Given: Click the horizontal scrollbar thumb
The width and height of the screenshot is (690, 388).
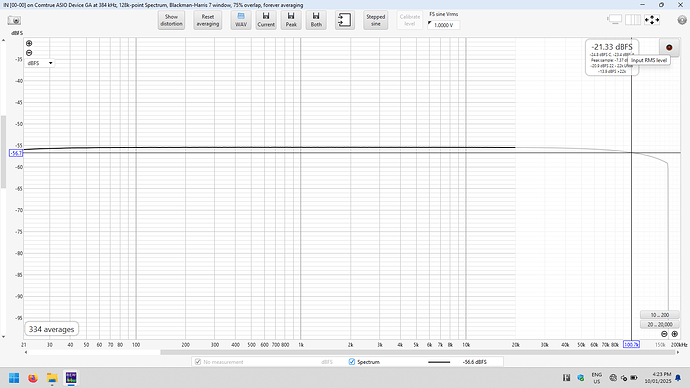Looking at the screenshot, I should point(418,352).
